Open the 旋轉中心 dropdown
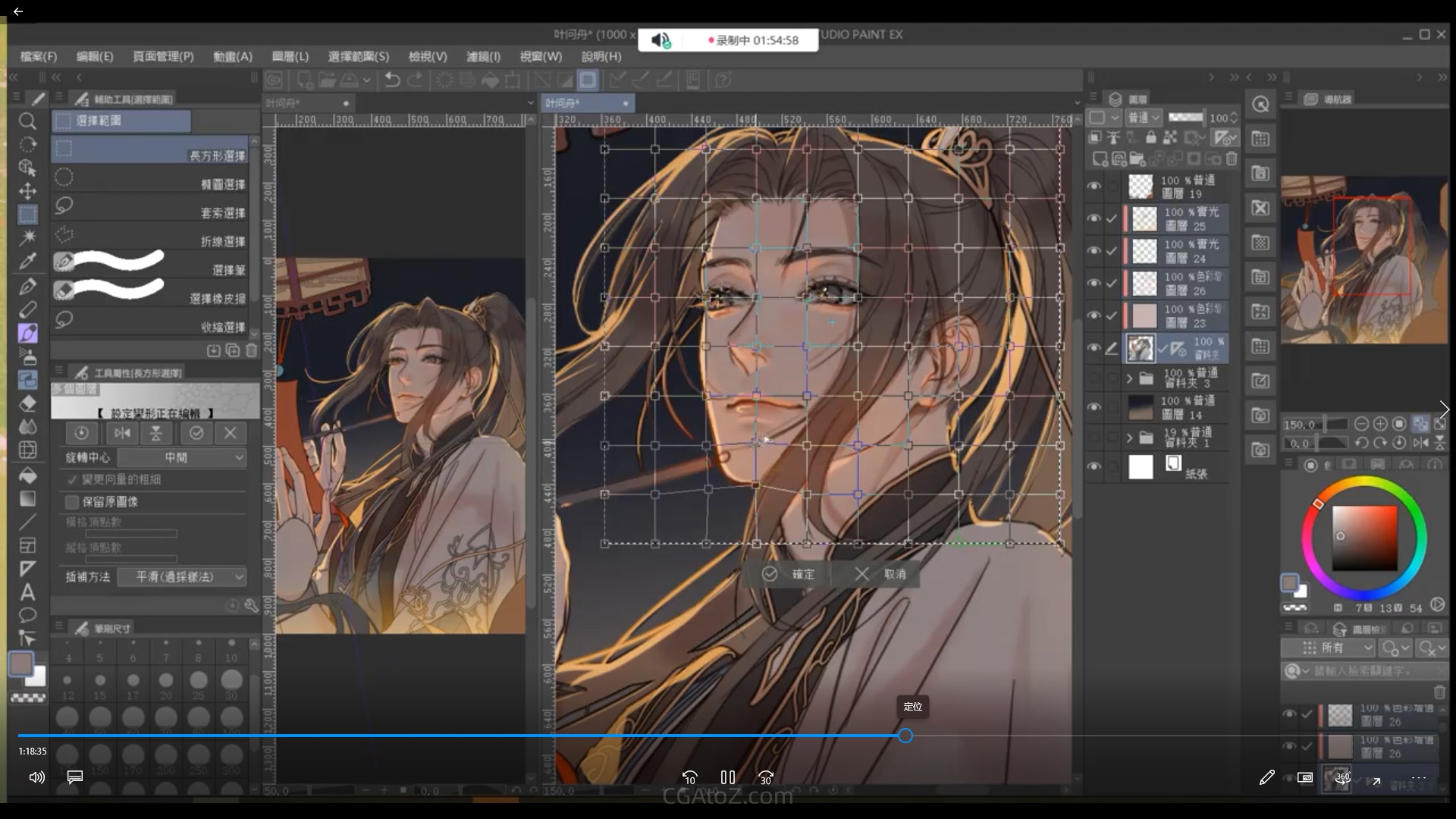The height and width of the screenshot is (819, 1456). click(x=182, y=457)
